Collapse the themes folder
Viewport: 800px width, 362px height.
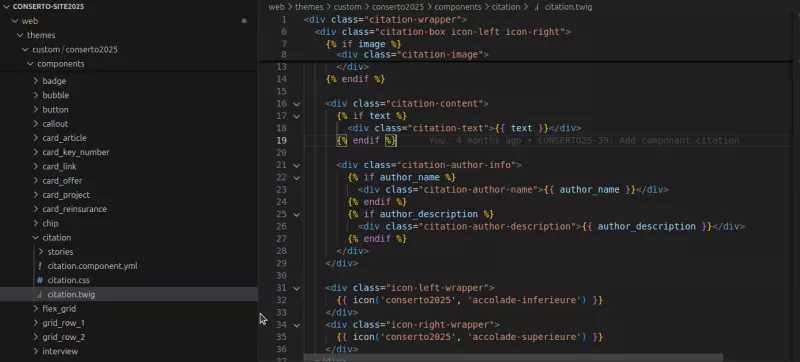click(20, 35)
